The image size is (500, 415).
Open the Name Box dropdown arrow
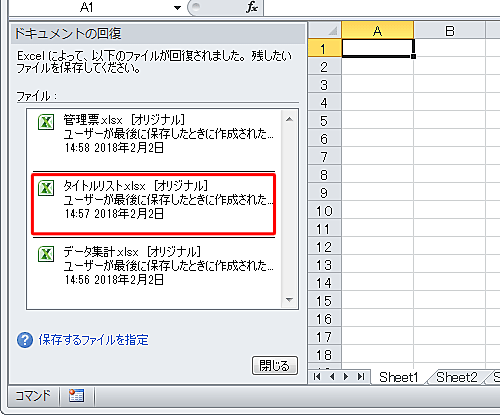pyautogui.click(x=177, y=7)
